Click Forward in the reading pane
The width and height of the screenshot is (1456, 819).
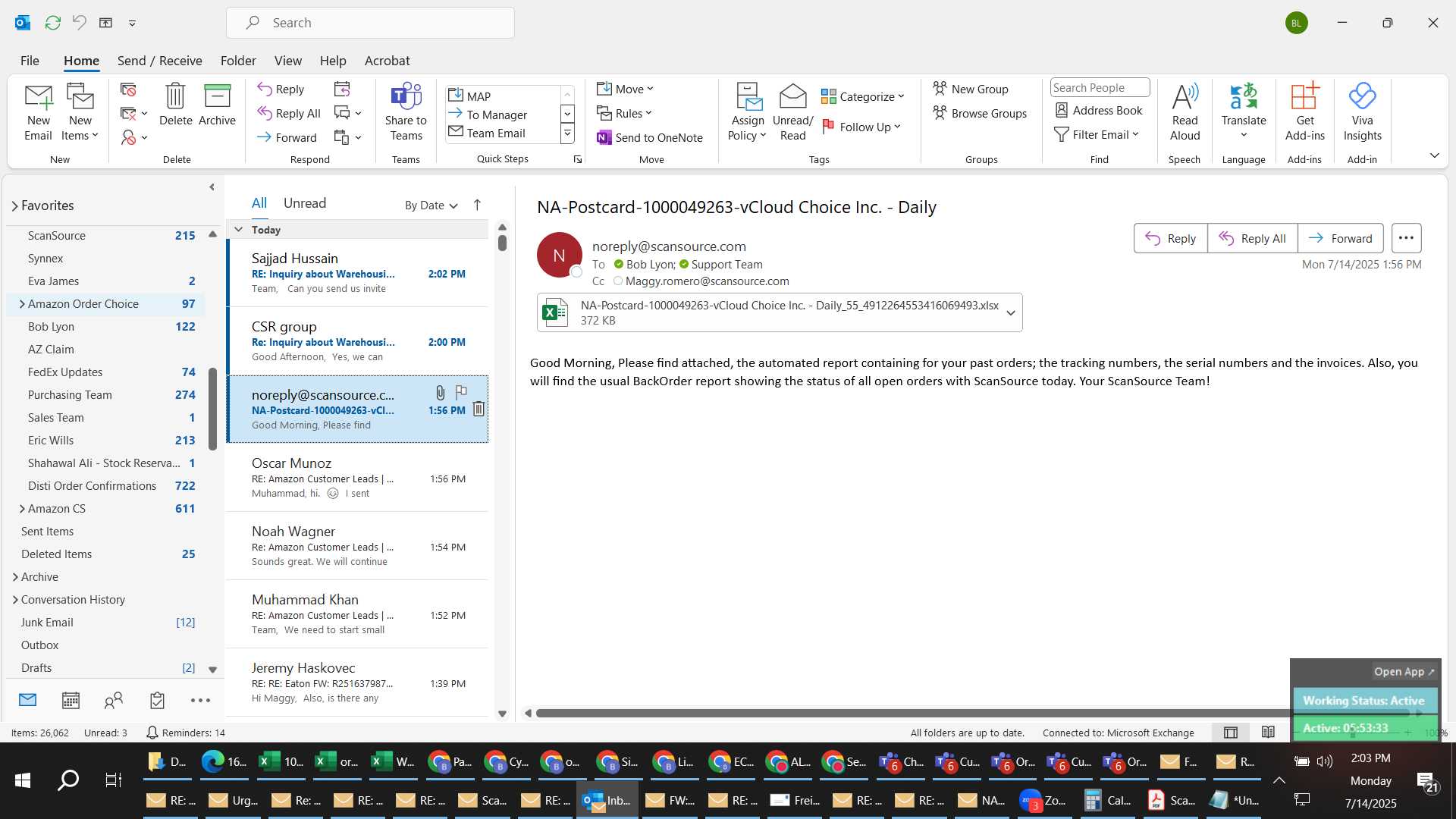(x=1340, y=238)
